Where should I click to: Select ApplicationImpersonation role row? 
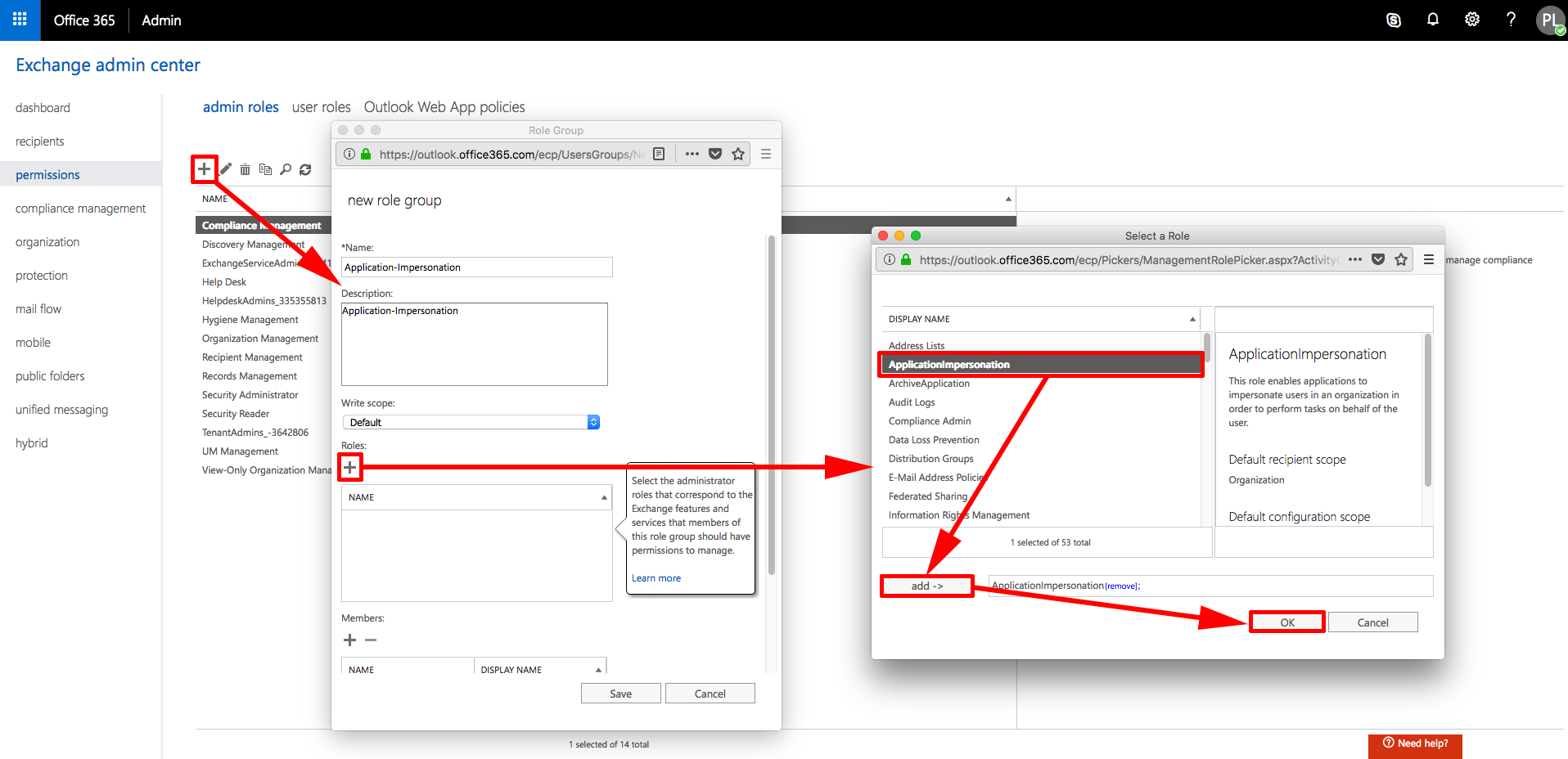(1042, 365)
